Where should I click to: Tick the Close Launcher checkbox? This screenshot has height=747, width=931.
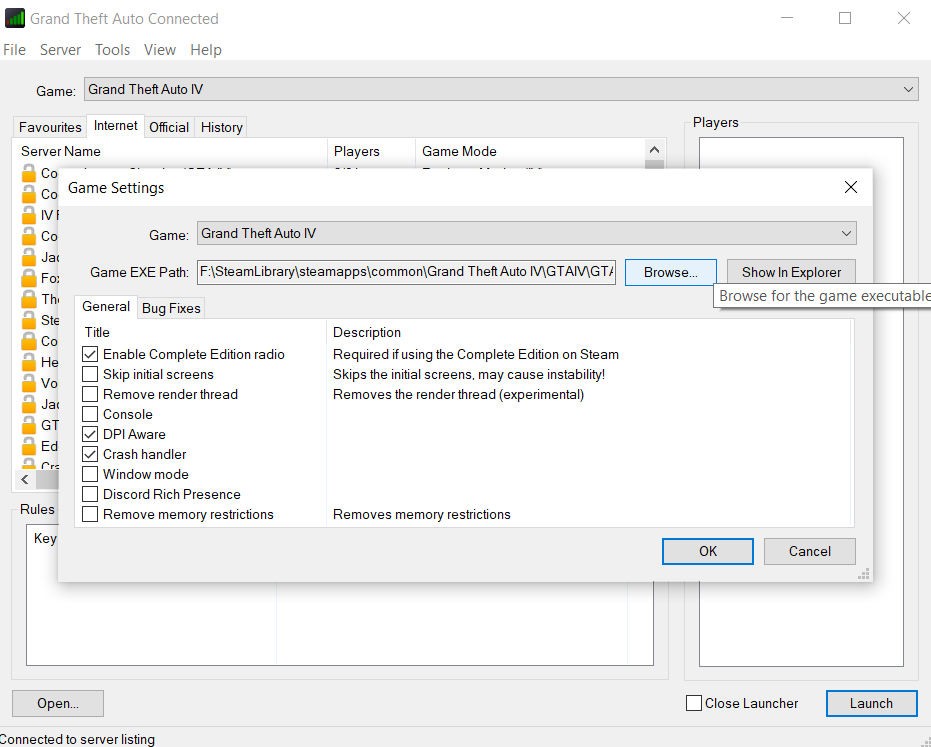694,703
